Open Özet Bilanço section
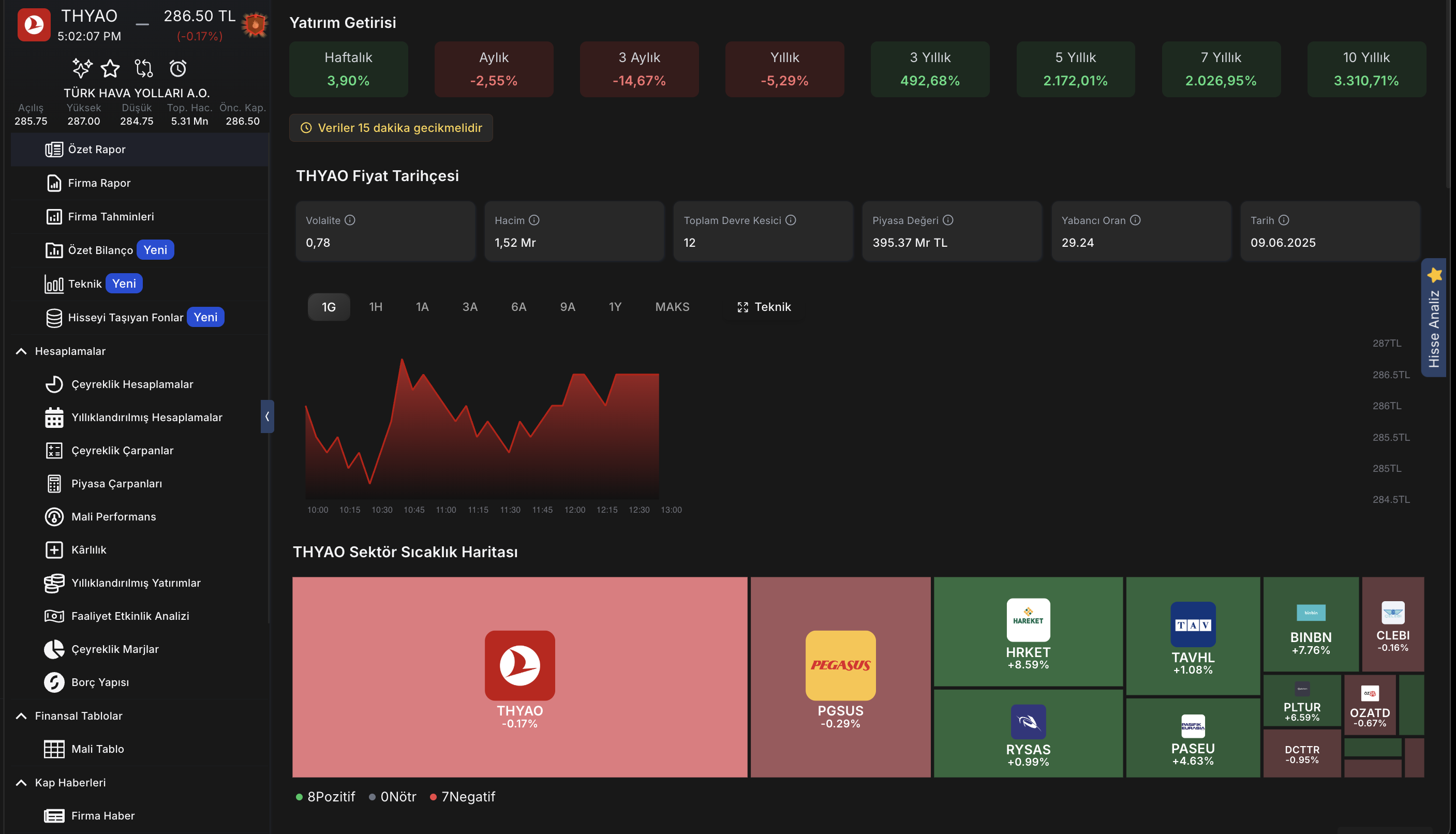 pyautogui.click(x=140, y=250)
